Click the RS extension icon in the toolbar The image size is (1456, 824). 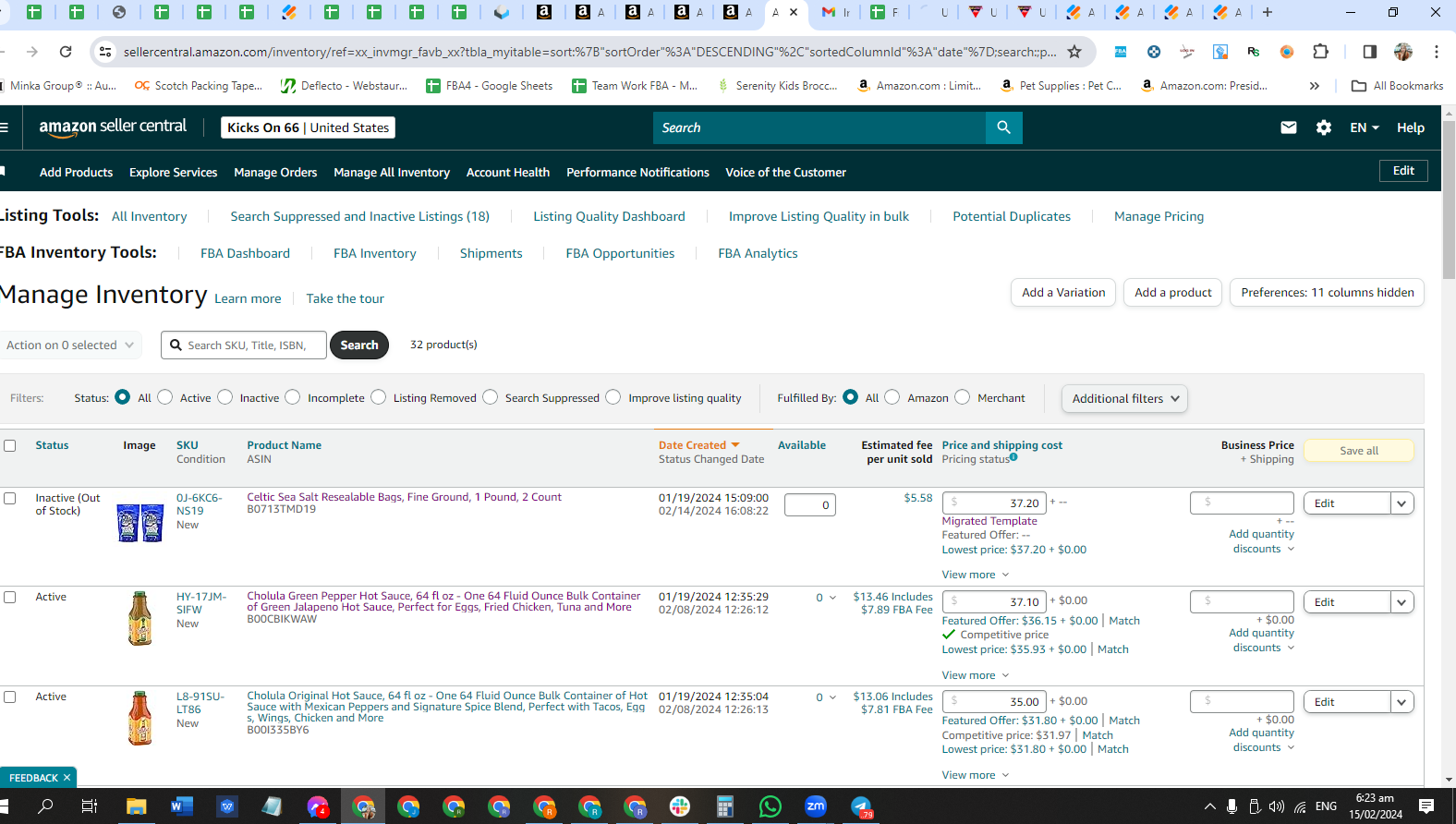click(1253, 52)
